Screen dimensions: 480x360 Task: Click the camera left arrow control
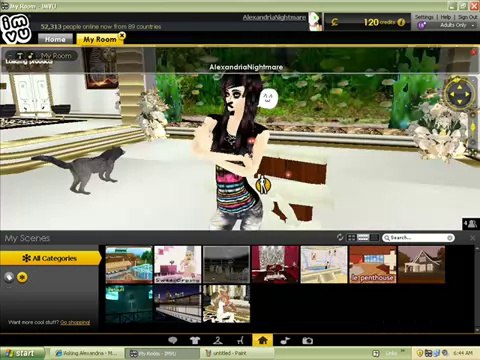[x=452, y=94]
